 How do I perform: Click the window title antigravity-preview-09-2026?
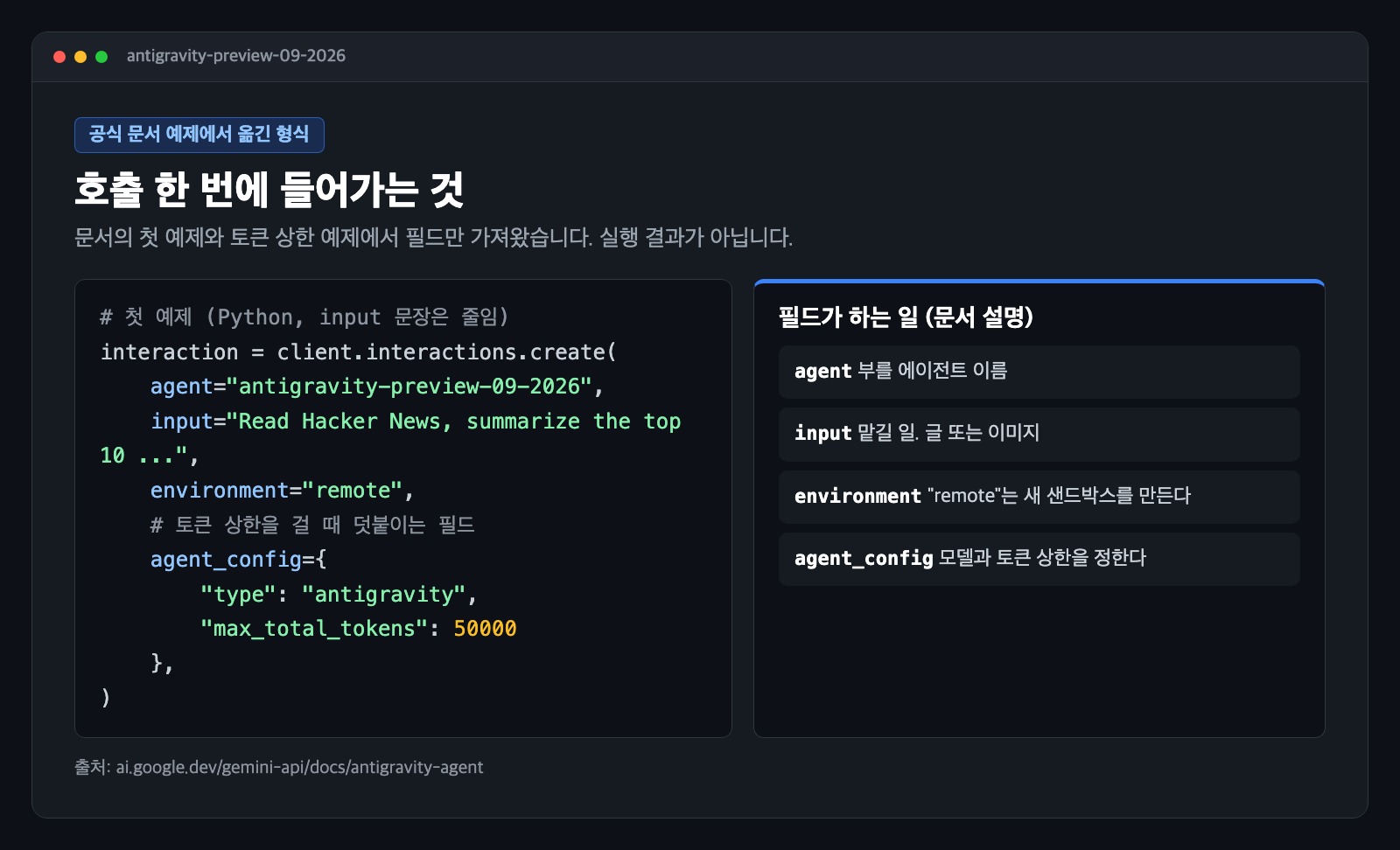tap(236, 56)
